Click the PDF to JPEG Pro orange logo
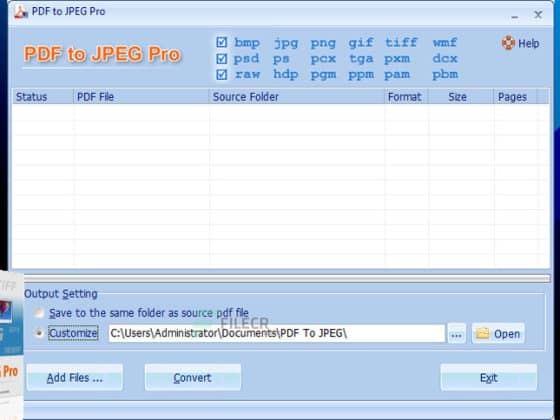Screen dimensions: 560x420 coord(102,54)
